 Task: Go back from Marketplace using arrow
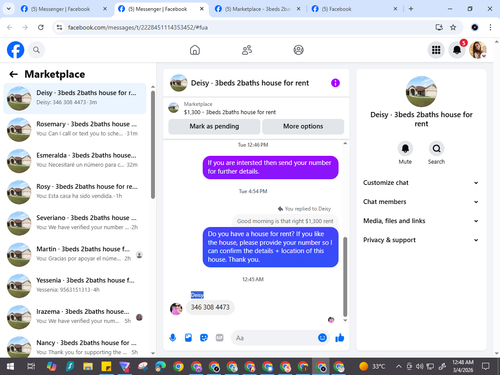13,74
